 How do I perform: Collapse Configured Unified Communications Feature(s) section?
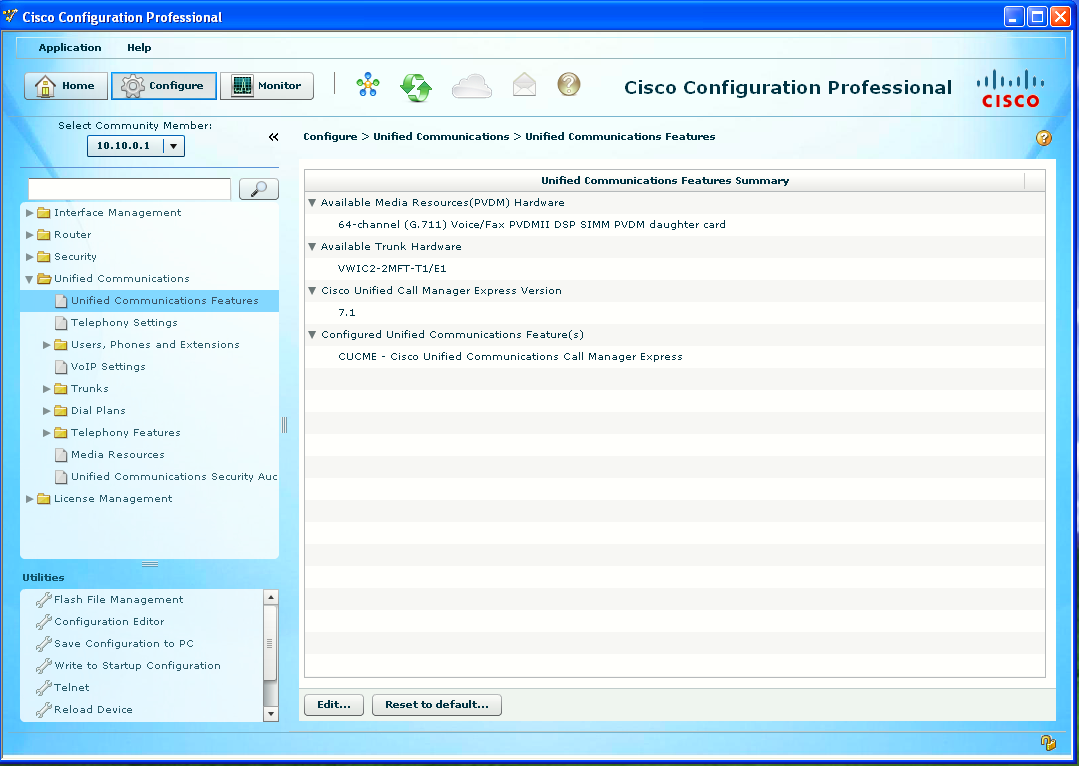coord(312,335)
